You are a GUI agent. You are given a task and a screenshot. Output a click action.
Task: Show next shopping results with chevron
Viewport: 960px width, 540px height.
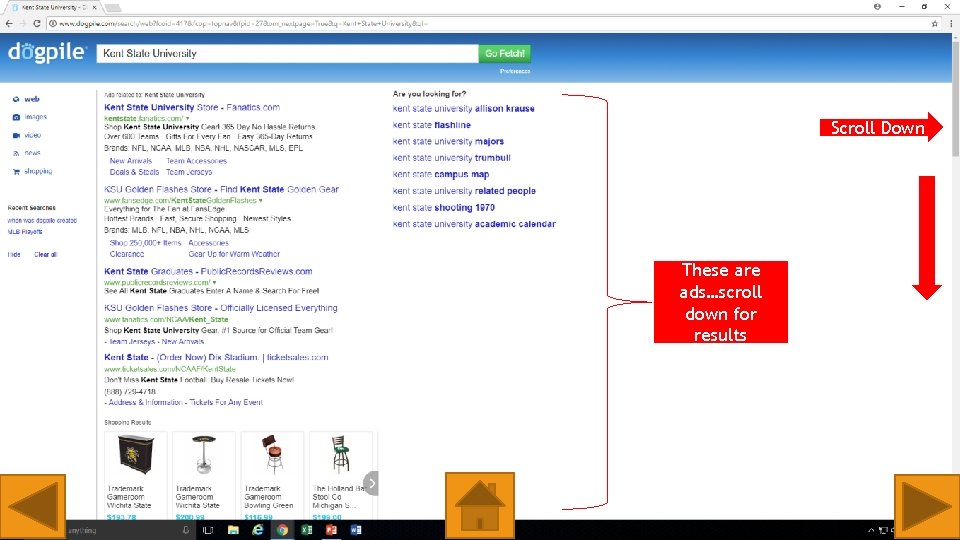pyautogui.click(x=371, y=483)
